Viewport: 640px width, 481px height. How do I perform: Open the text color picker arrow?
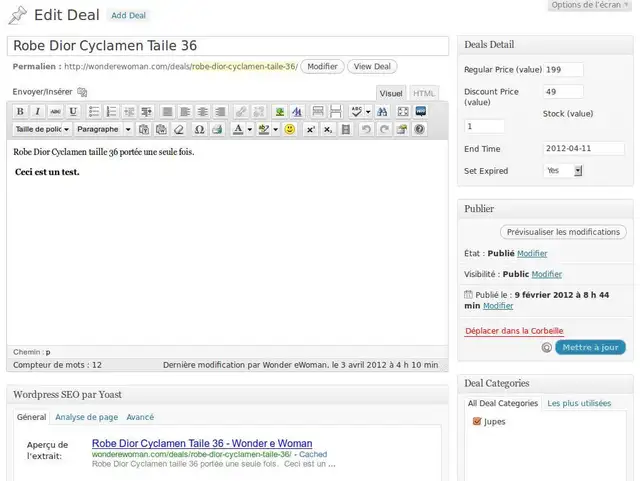[250, 129]
